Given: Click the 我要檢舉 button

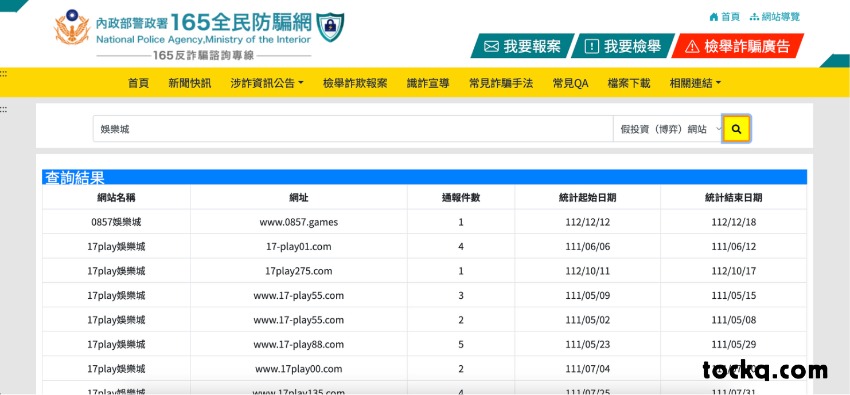Looking at the screenshot, I should [x=623, y=46].
